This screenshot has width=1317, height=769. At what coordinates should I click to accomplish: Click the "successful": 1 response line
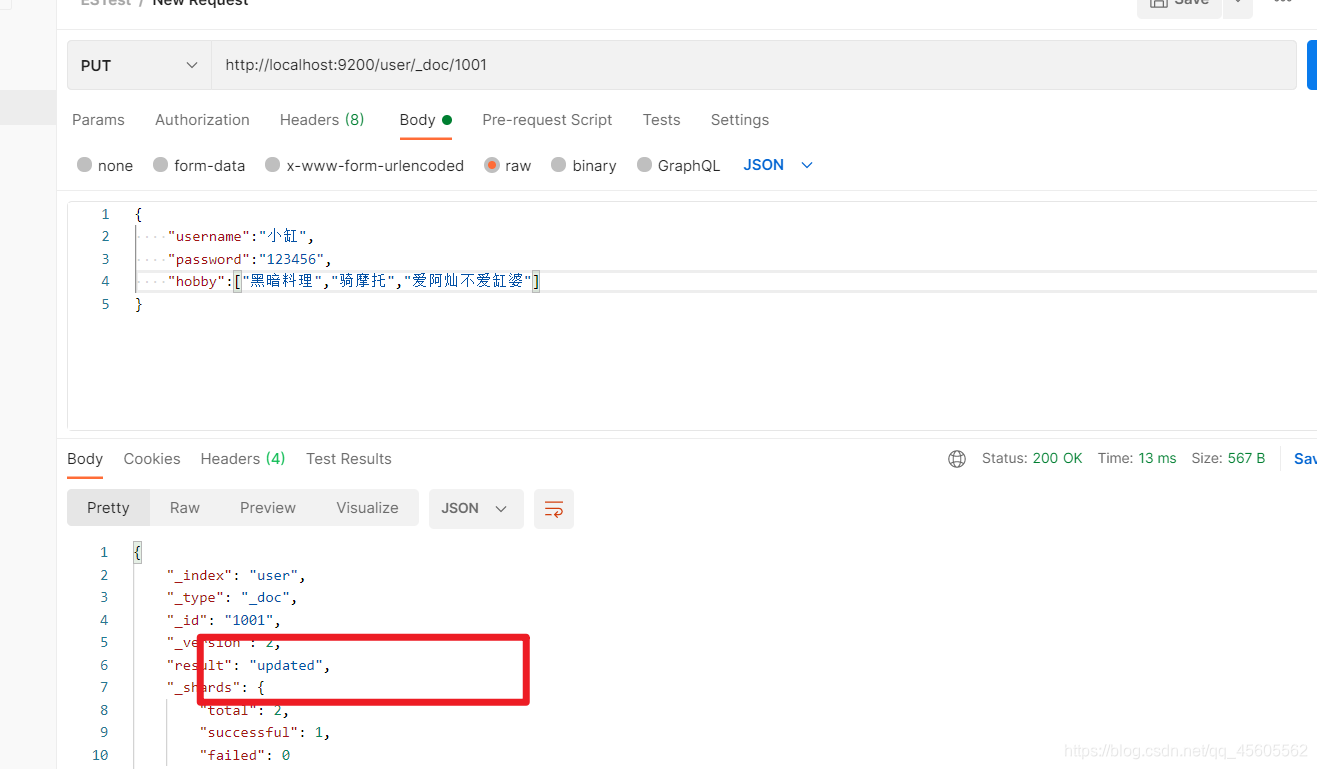(x=265, y=733)
